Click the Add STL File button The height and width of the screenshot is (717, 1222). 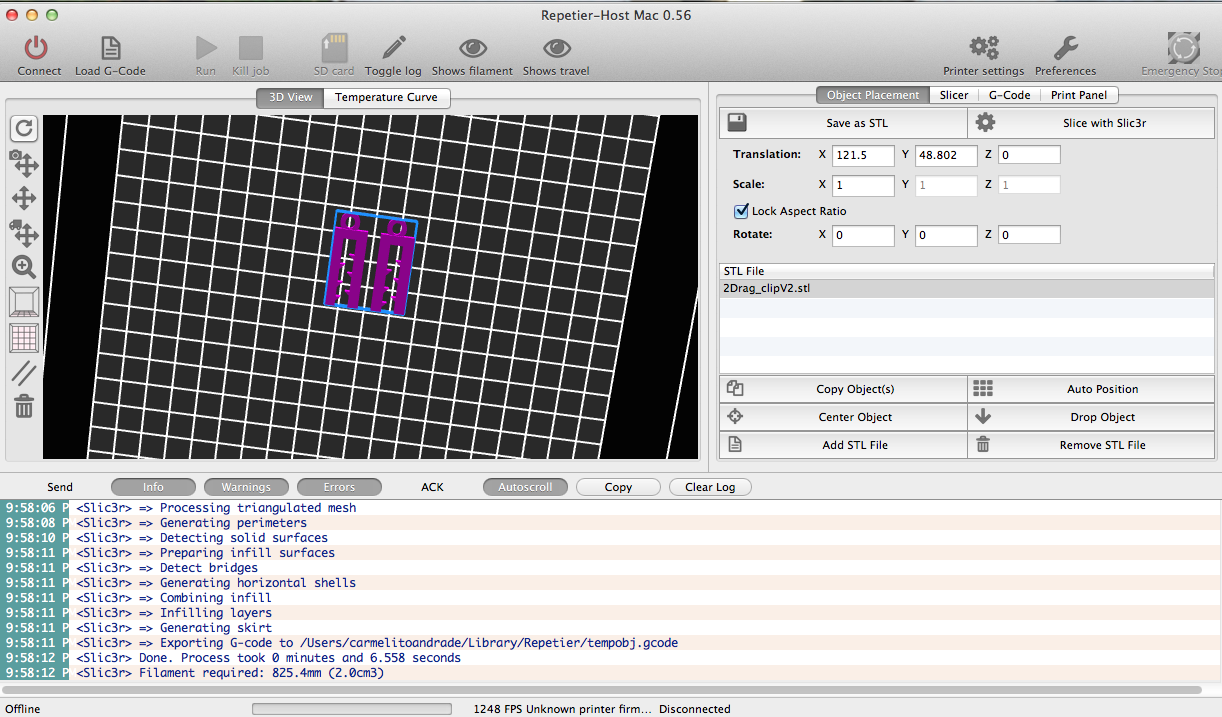tap(843, 445)
